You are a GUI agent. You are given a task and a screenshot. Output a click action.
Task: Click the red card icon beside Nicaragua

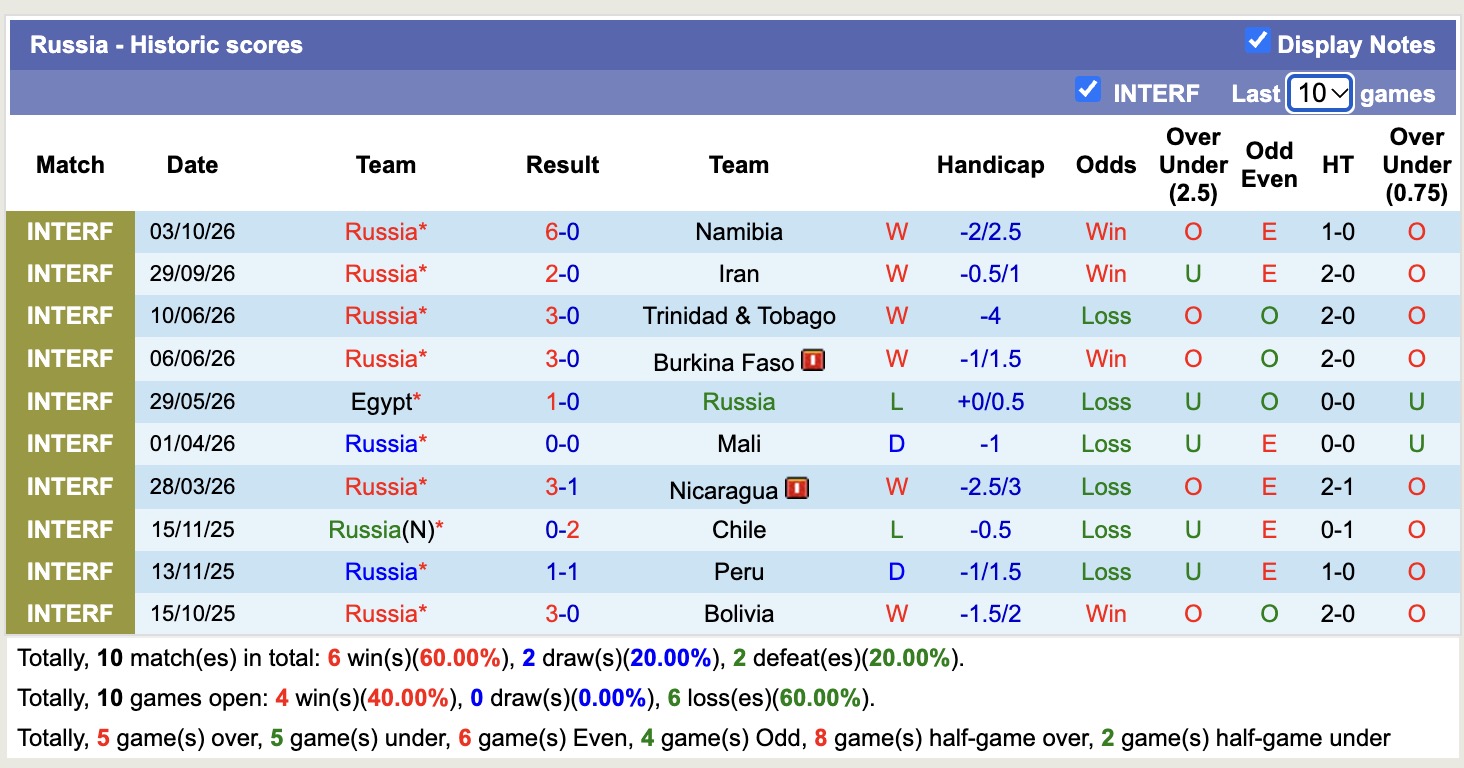point(797,488)
